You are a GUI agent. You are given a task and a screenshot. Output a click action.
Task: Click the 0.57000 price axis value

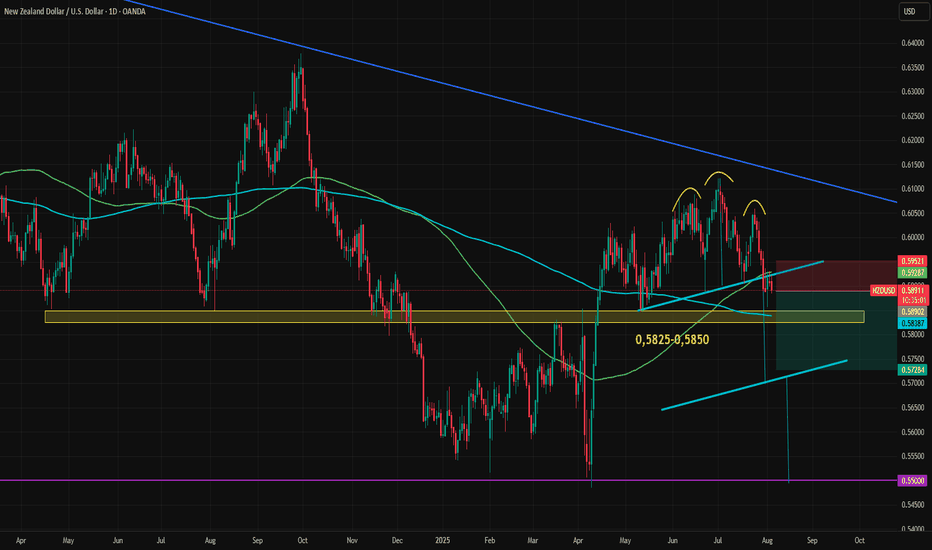coord(912,383)
